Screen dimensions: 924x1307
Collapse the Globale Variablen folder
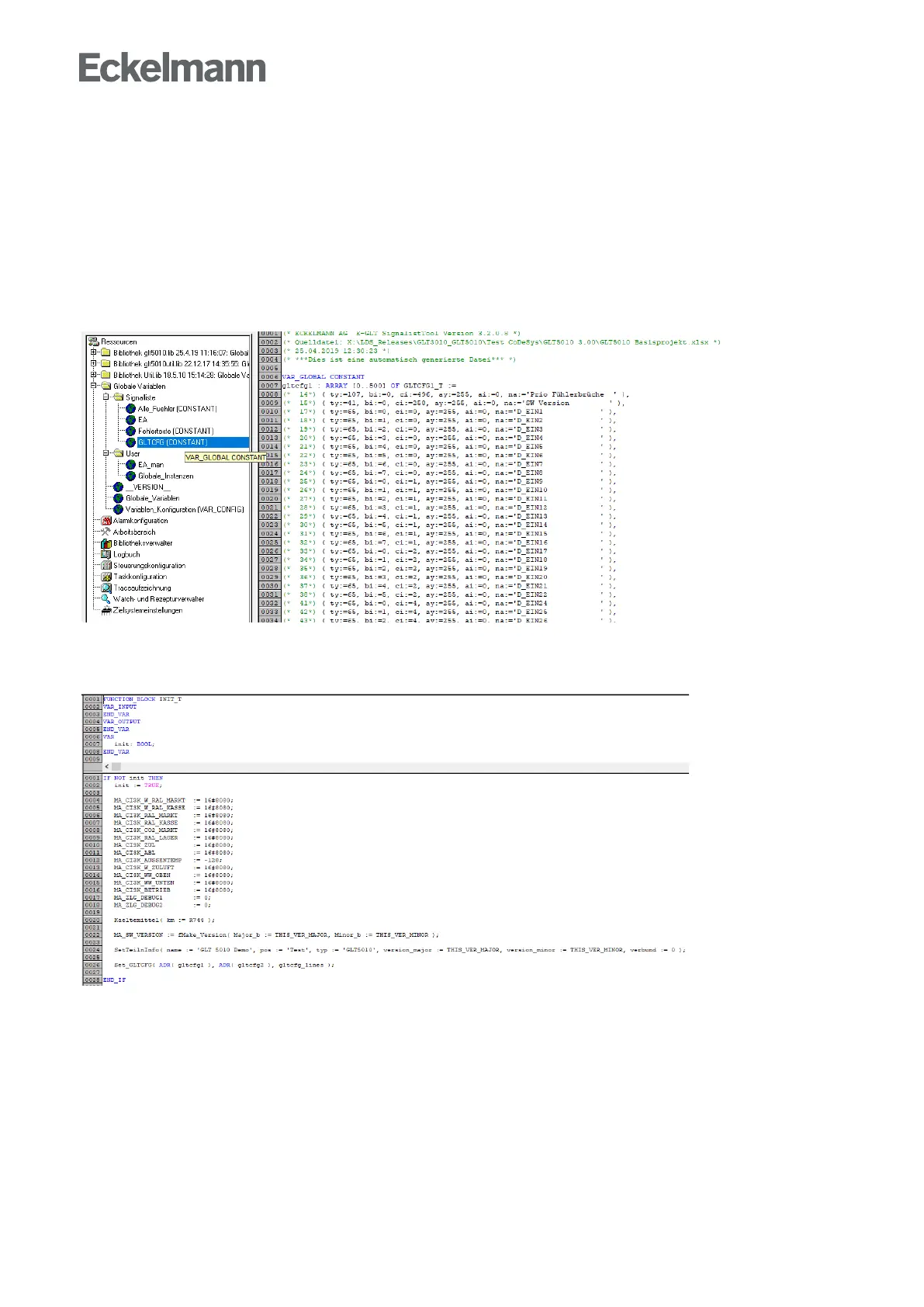click(94, 386)
